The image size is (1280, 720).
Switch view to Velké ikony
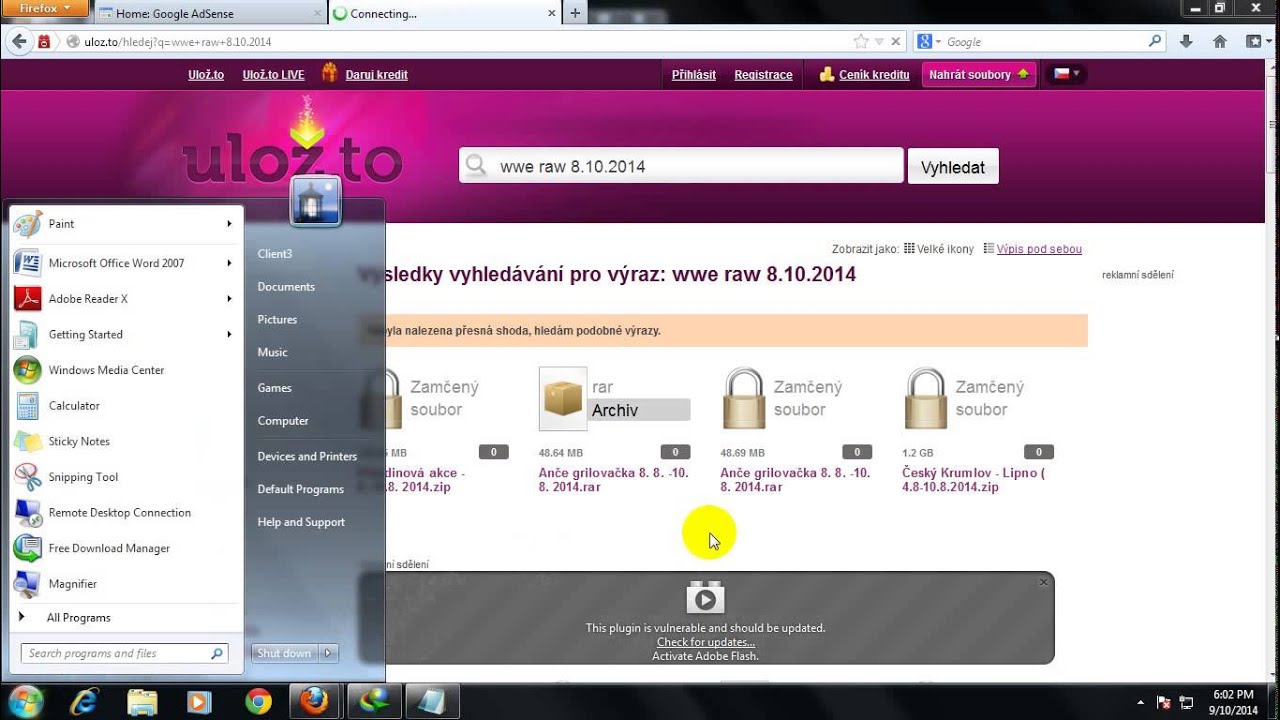938,249
